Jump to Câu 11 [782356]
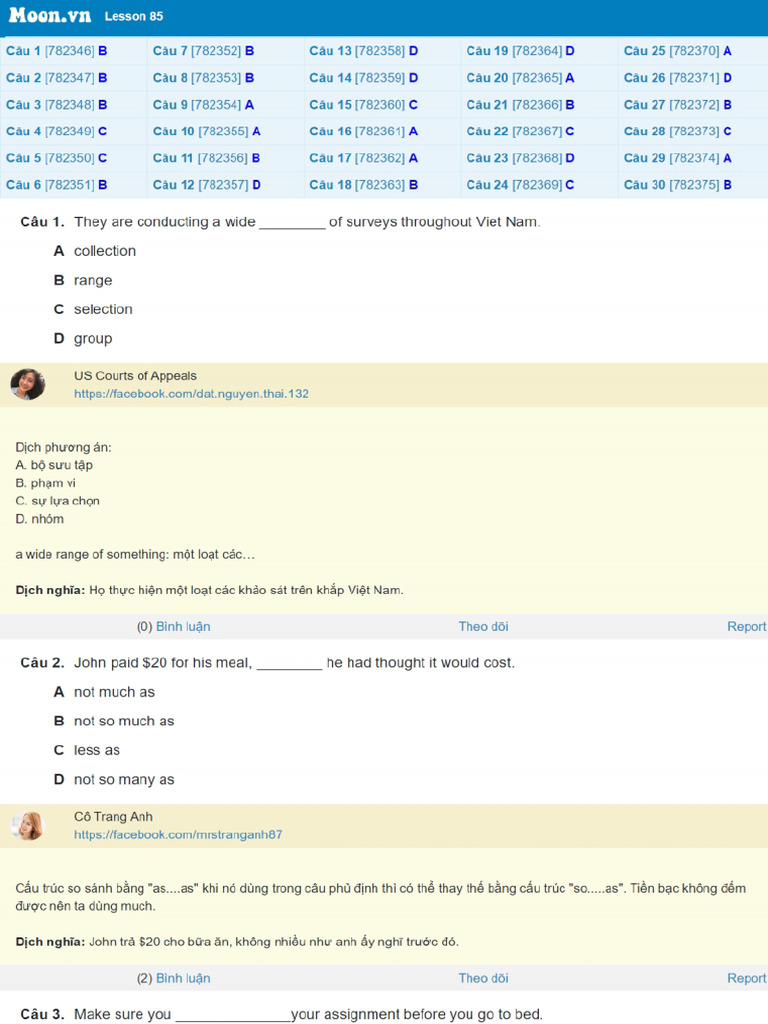The image size is (768, 1024). [206, 158]
